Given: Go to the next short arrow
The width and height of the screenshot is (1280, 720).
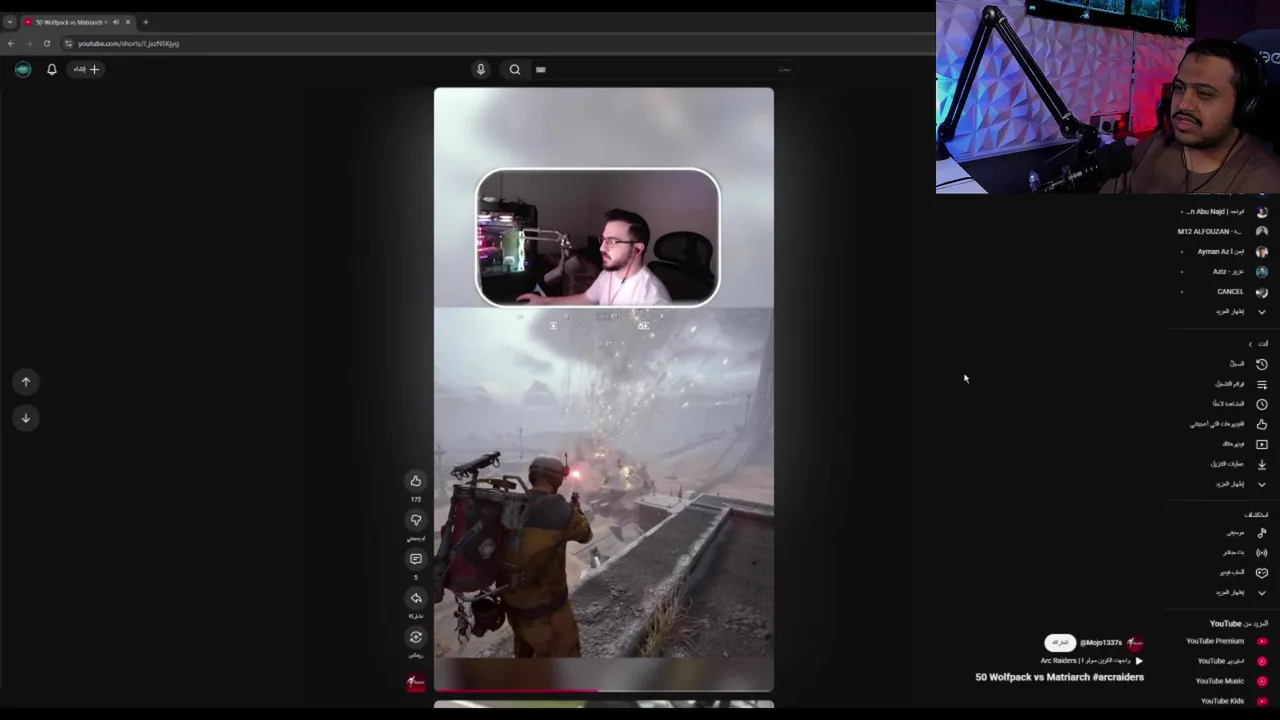Looking at the screenshot, I should 26,418.
